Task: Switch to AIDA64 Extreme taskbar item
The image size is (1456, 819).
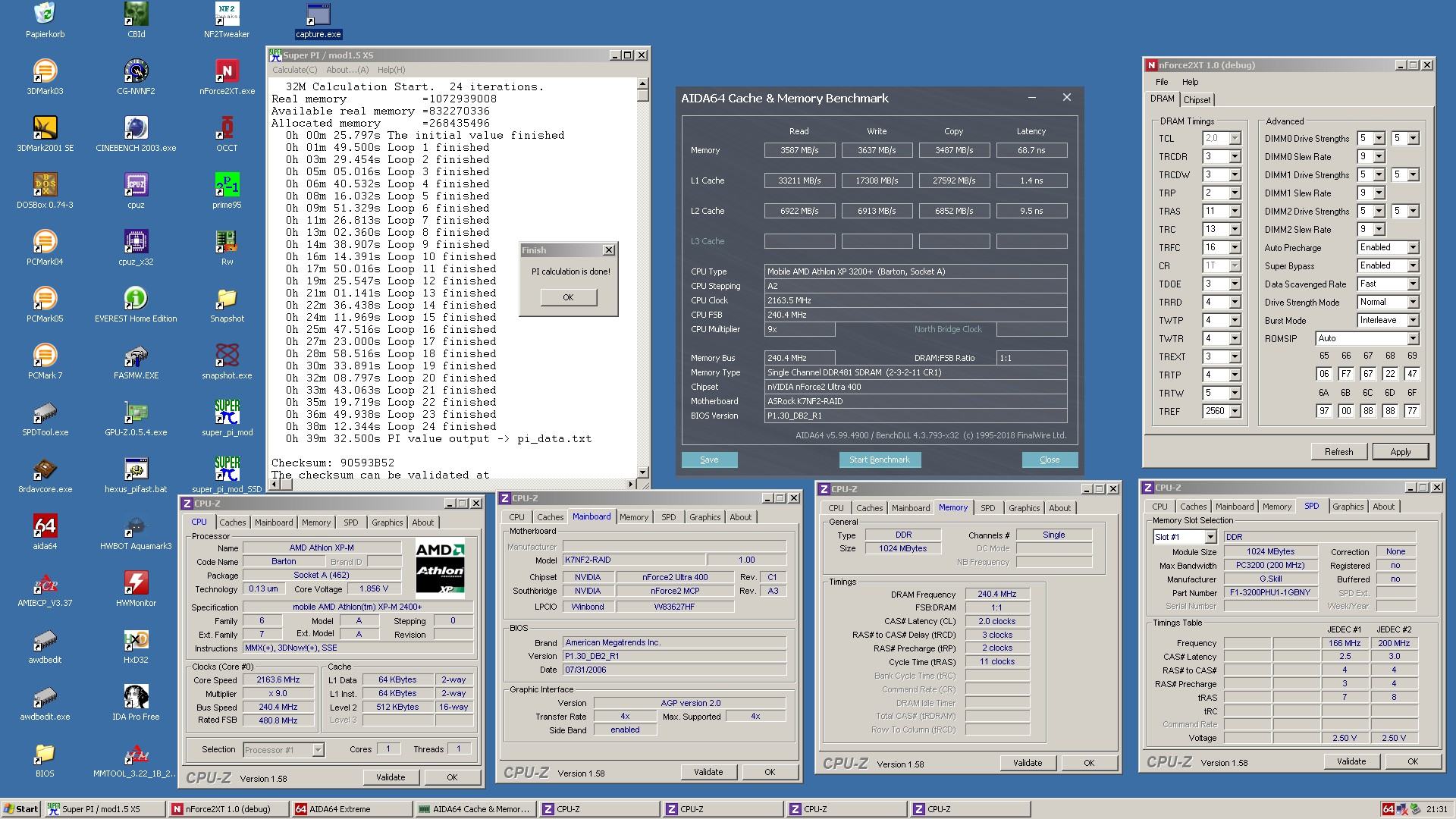Action: point(352,809)
